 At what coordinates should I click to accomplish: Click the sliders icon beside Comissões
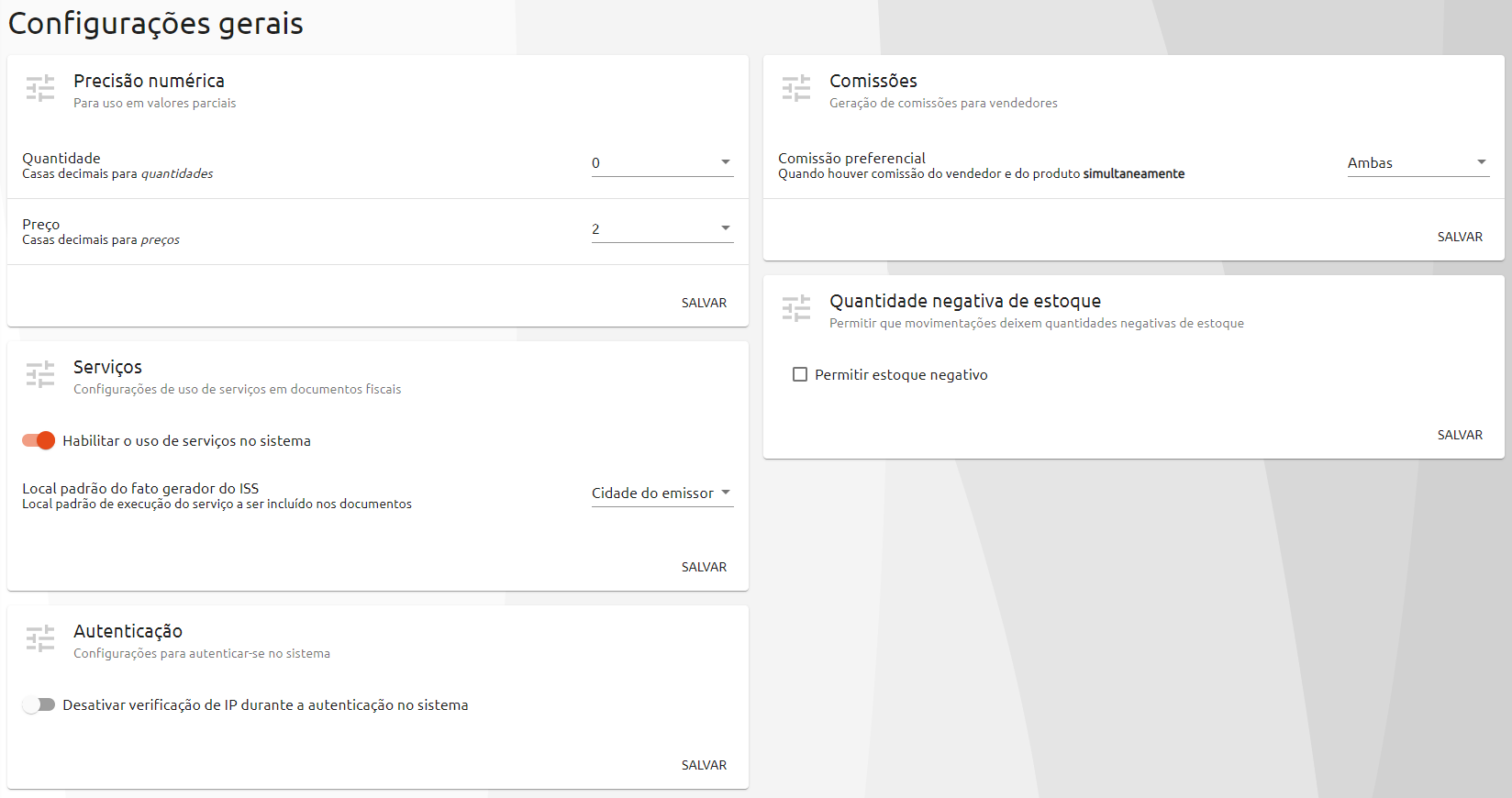tap(796, 88)
